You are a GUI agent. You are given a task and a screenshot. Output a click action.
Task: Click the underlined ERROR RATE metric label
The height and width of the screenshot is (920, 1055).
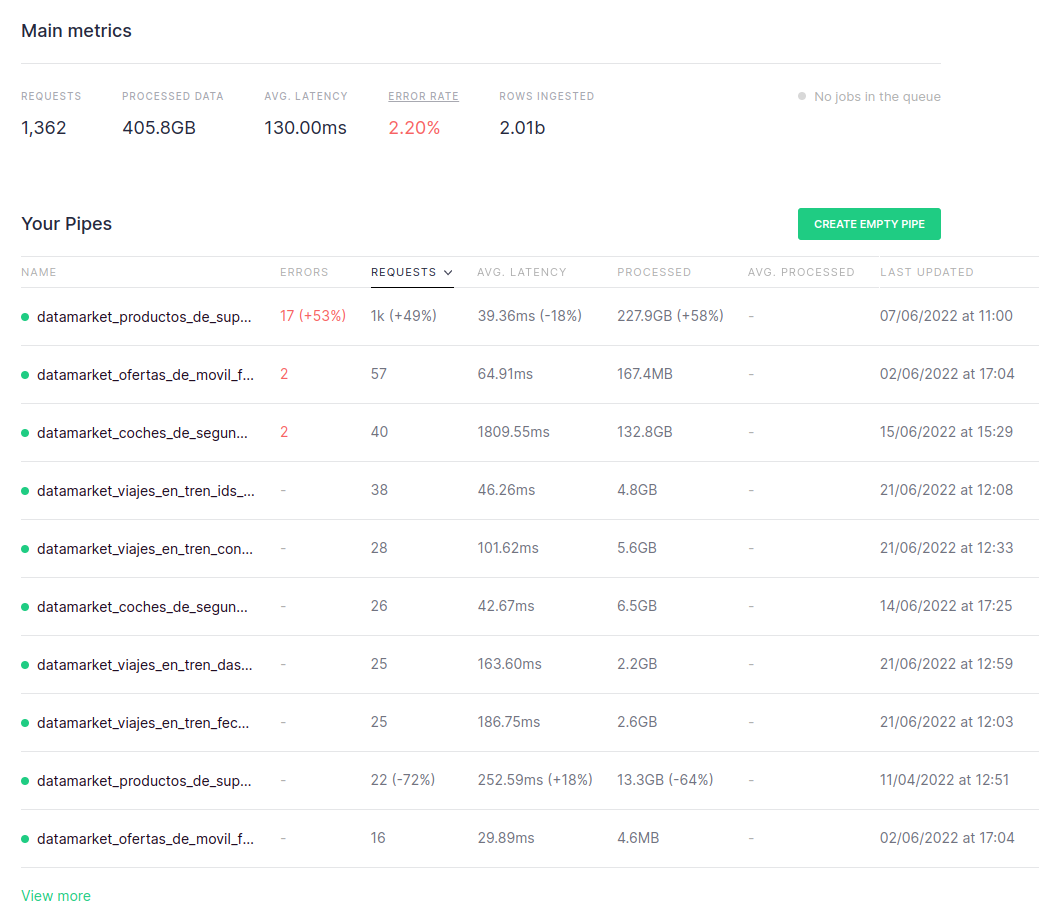point(423,97)
